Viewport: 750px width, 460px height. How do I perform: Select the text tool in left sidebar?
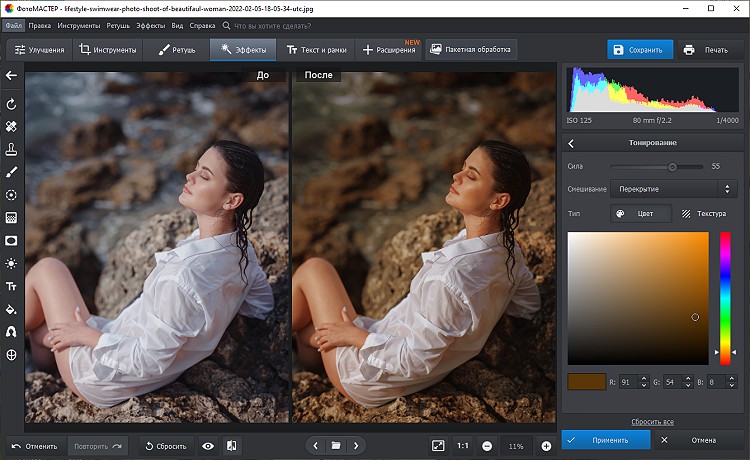[x=11, y=286]
